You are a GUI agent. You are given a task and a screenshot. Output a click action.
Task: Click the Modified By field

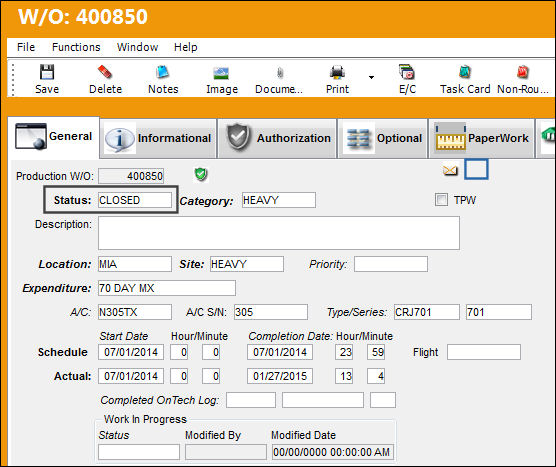point(226,452)
